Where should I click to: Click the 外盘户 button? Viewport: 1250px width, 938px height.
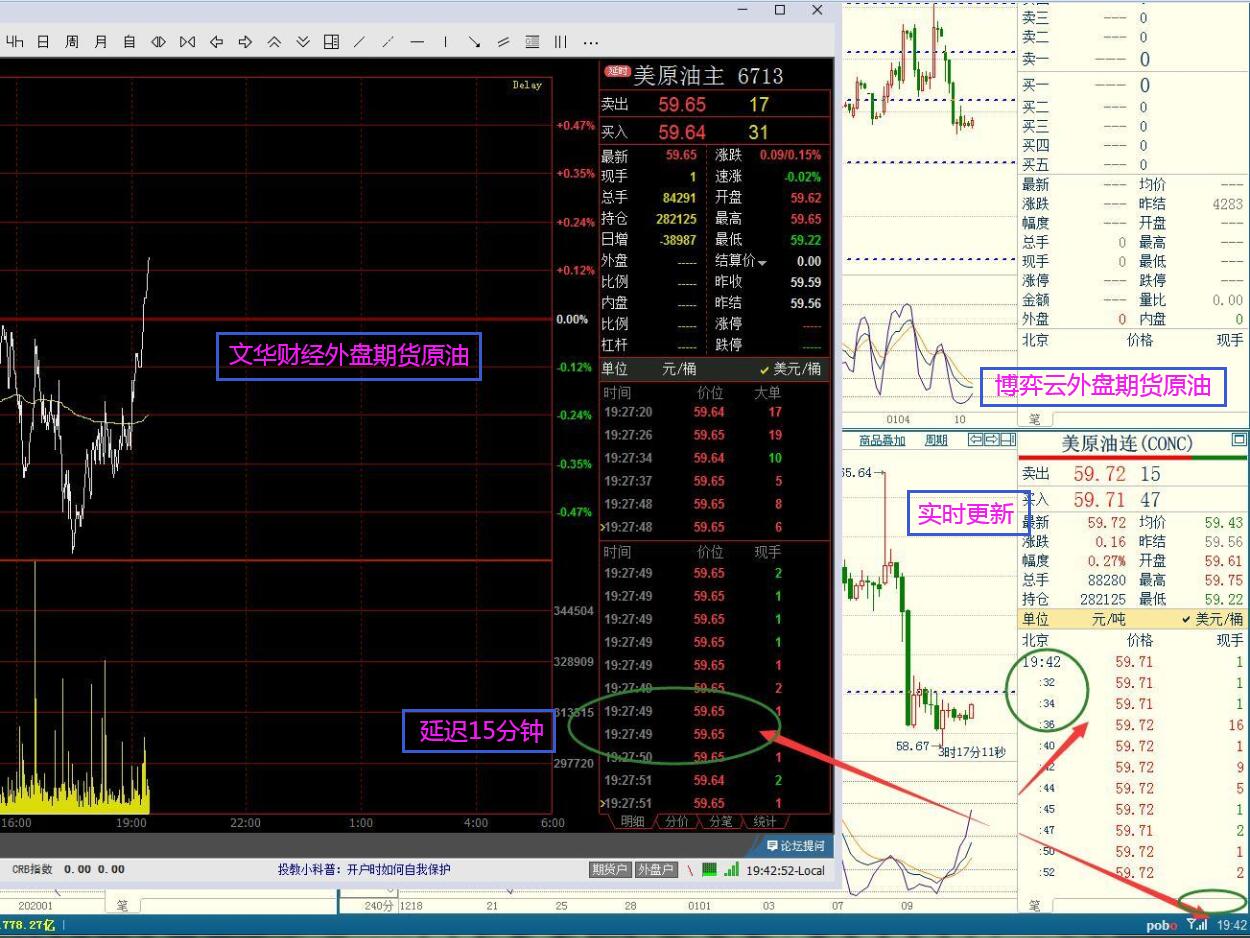655,870
